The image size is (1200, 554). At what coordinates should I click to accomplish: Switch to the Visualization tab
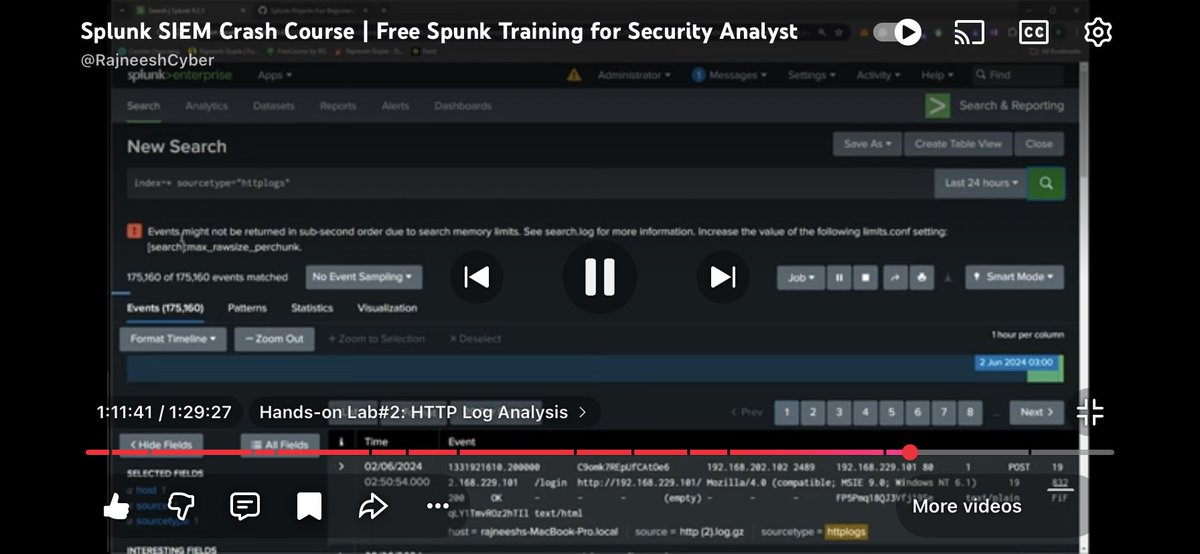(x=387, y=308)
